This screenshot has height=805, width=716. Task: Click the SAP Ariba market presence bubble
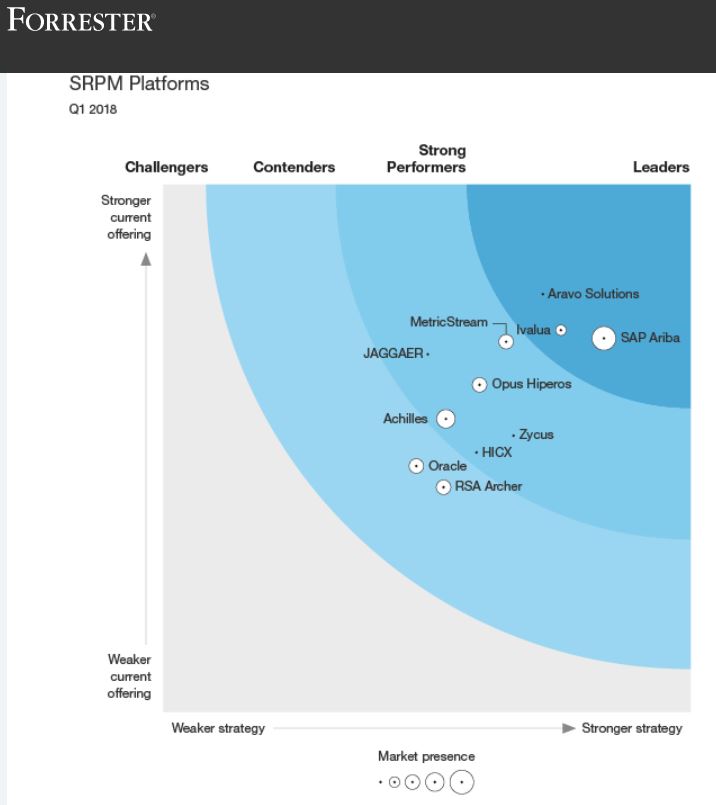[x=604, y=338]
